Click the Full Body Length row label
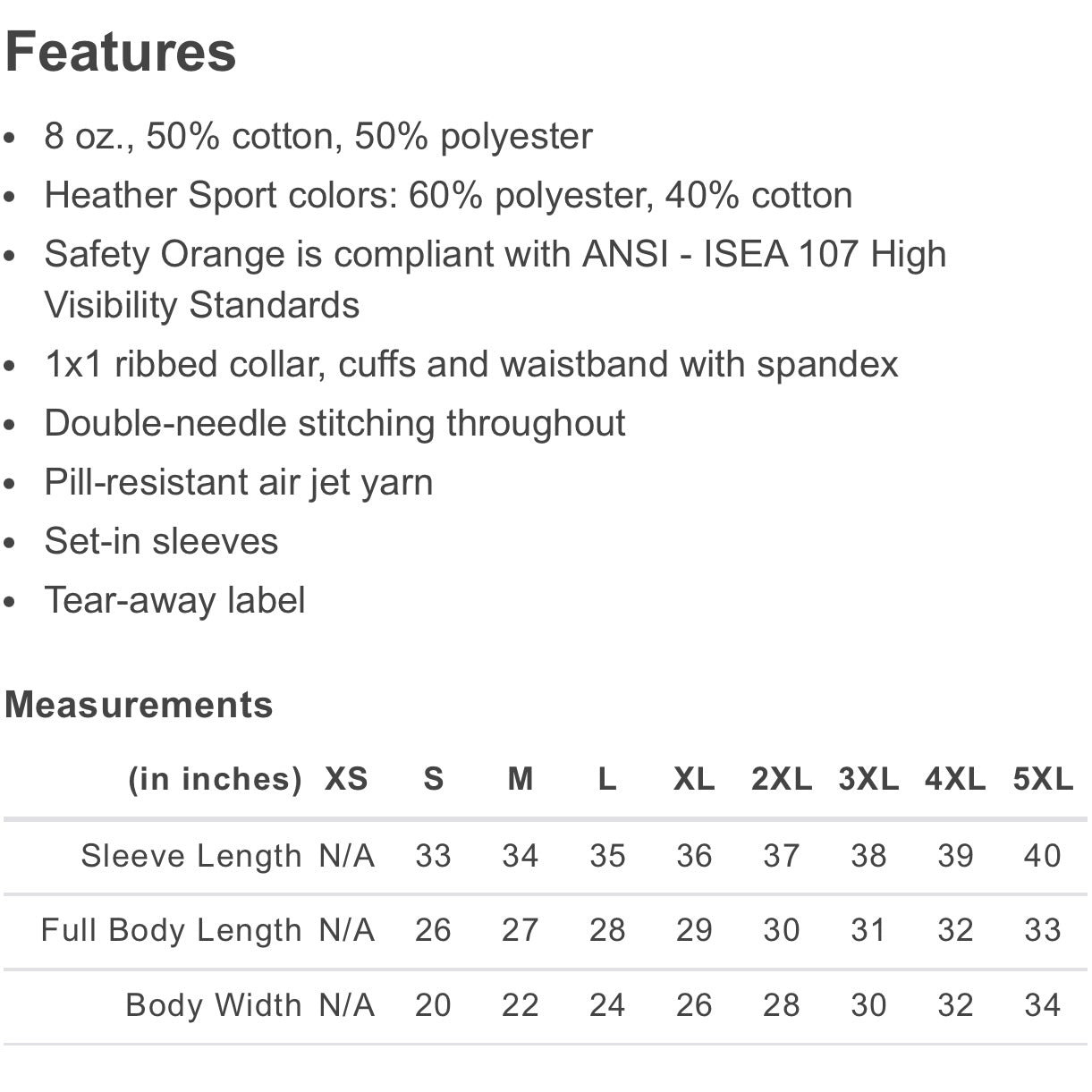This screenshot has width=1092, height=1092. pos(172,930)
